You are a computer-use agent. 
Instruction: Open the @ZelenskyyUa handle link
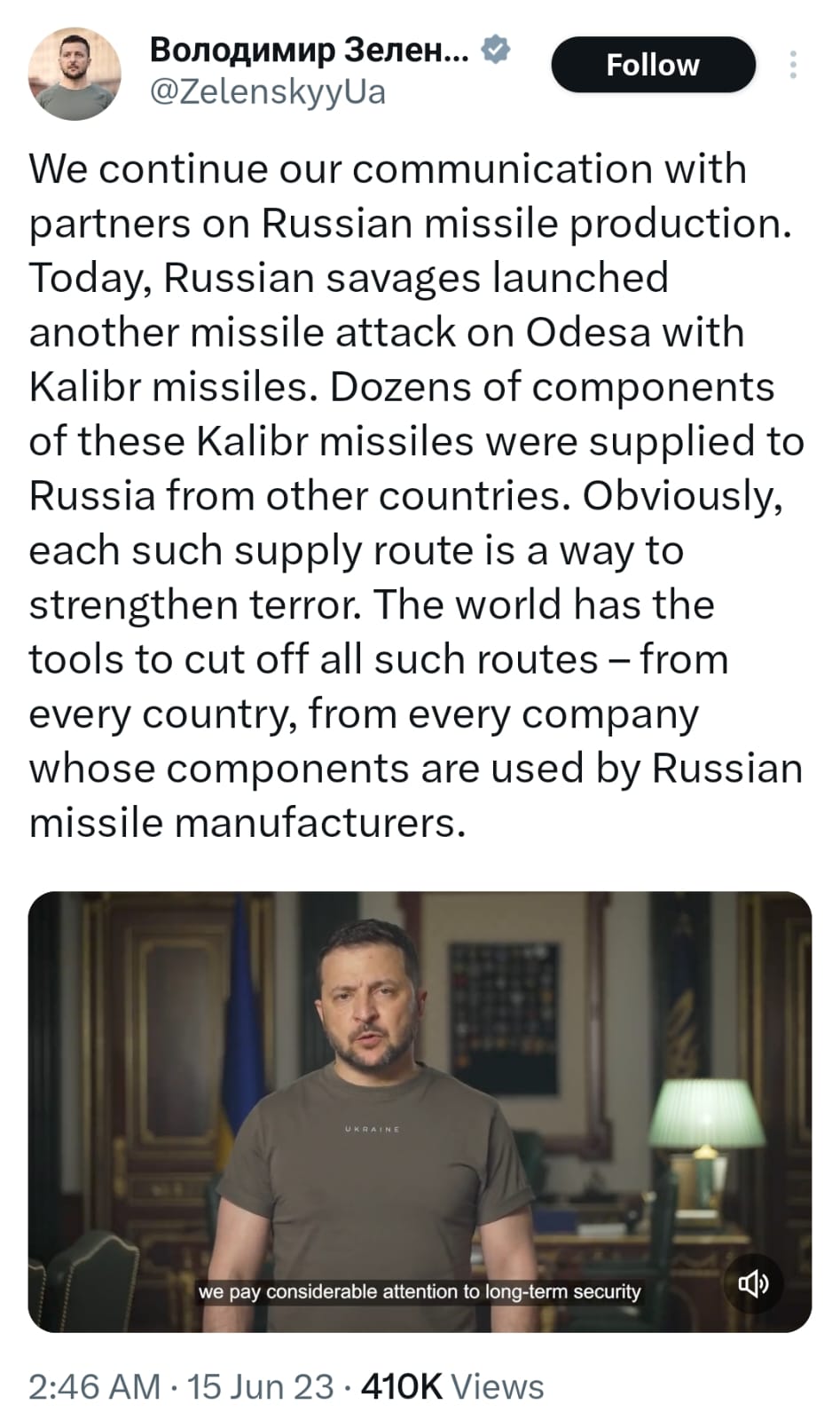click(268, 92)
